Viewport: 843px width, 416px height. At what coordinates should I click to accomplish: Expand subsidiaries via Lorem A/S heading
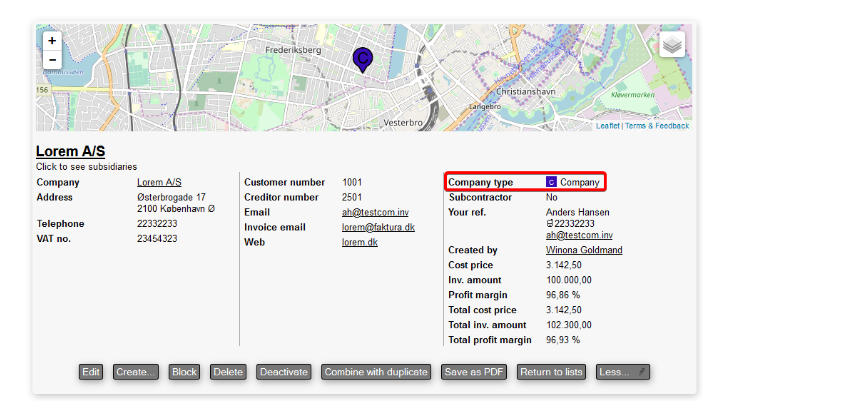coord(70,151)
